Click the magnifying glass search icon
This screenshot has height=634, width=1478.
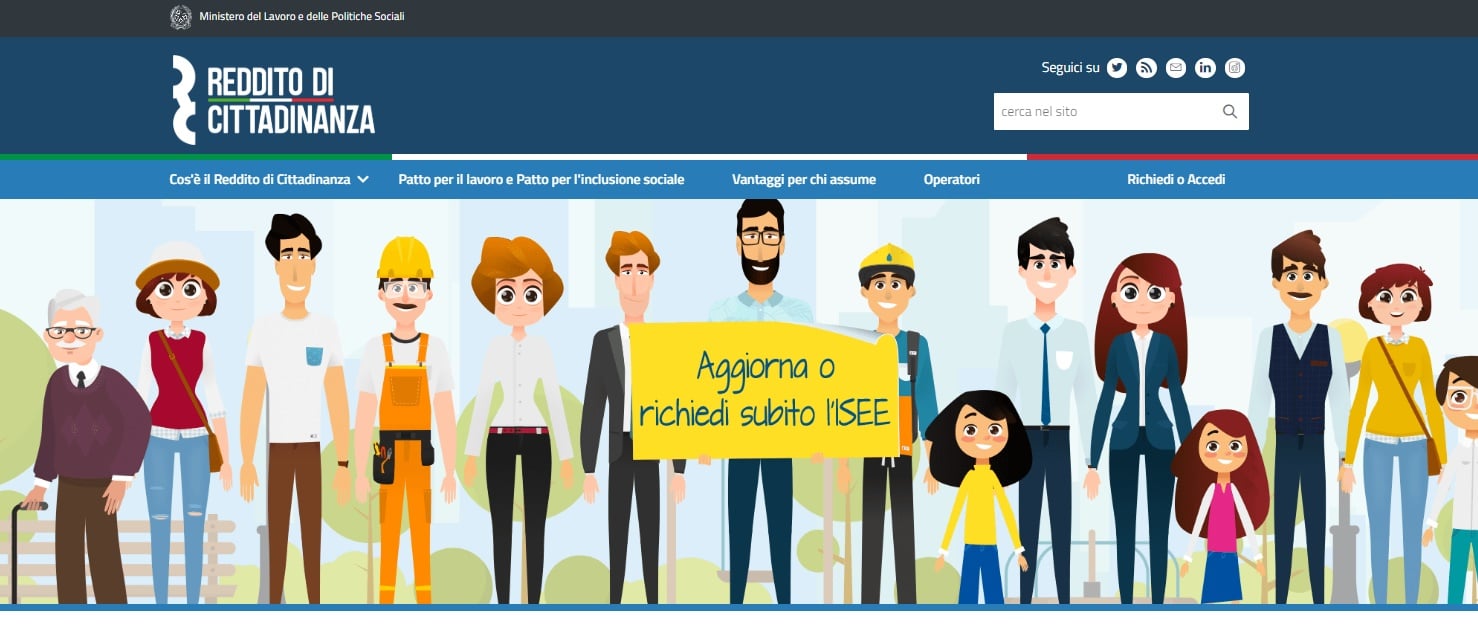(x=1230, y=112)
